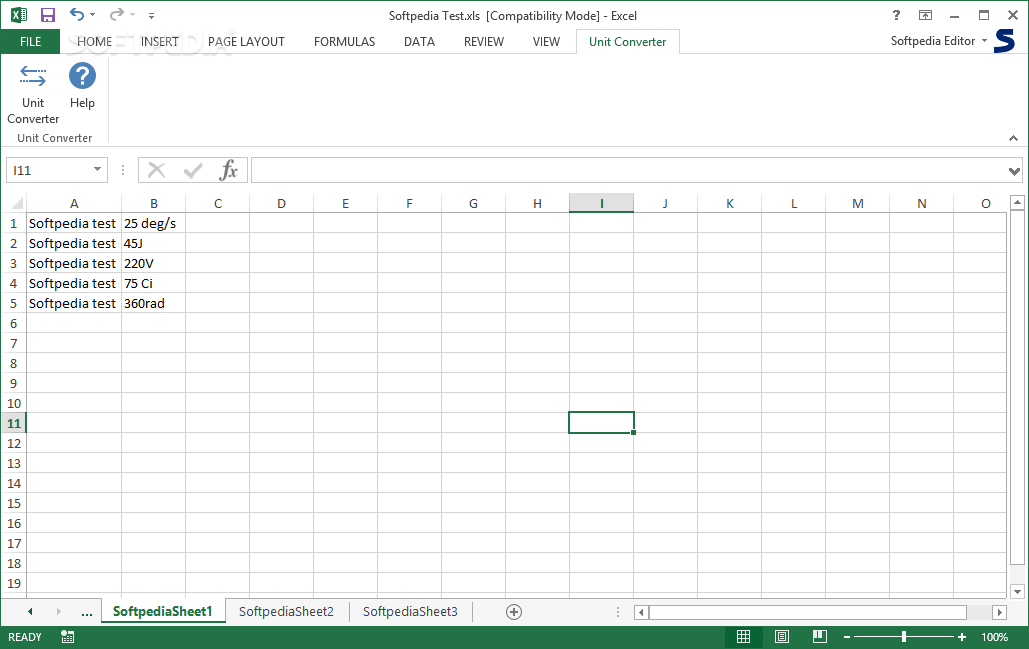
Task: Click the Insert Function fx button
Action: (228, 170)
